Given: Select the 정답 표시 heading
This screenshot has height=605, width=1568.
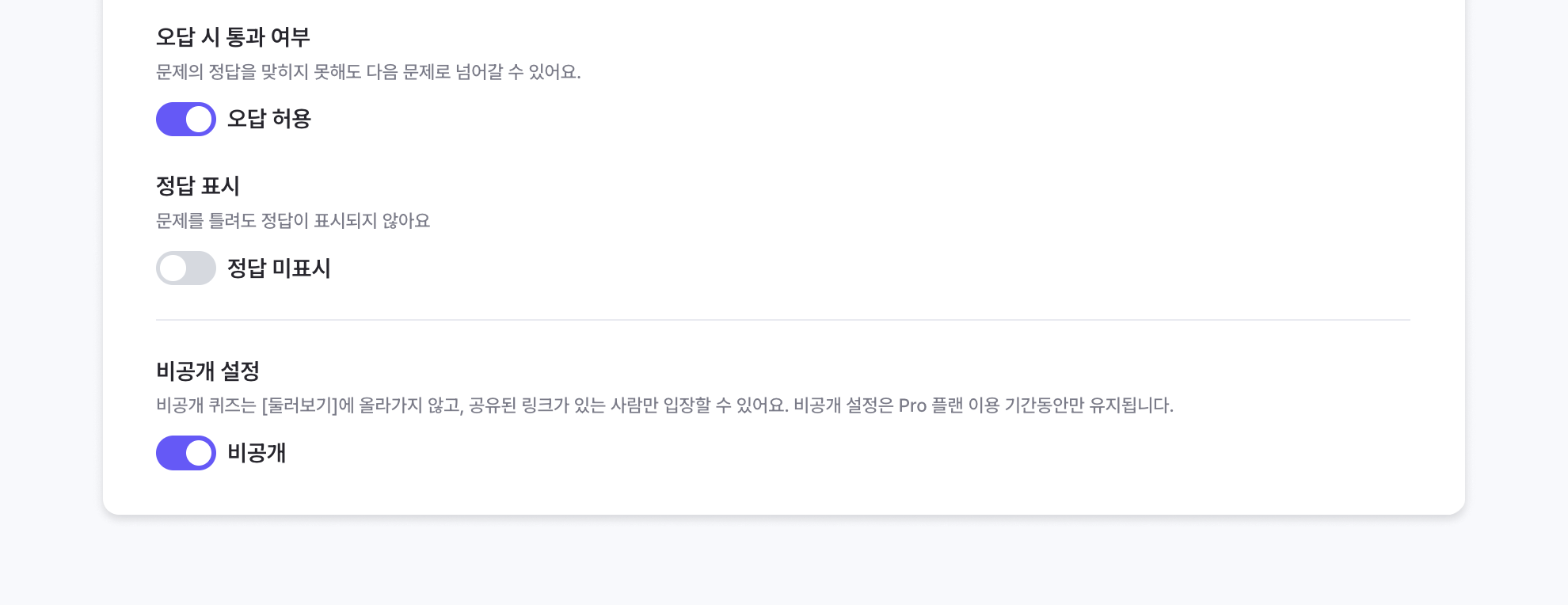Looking at the screenshot, I should pos(198,185).
